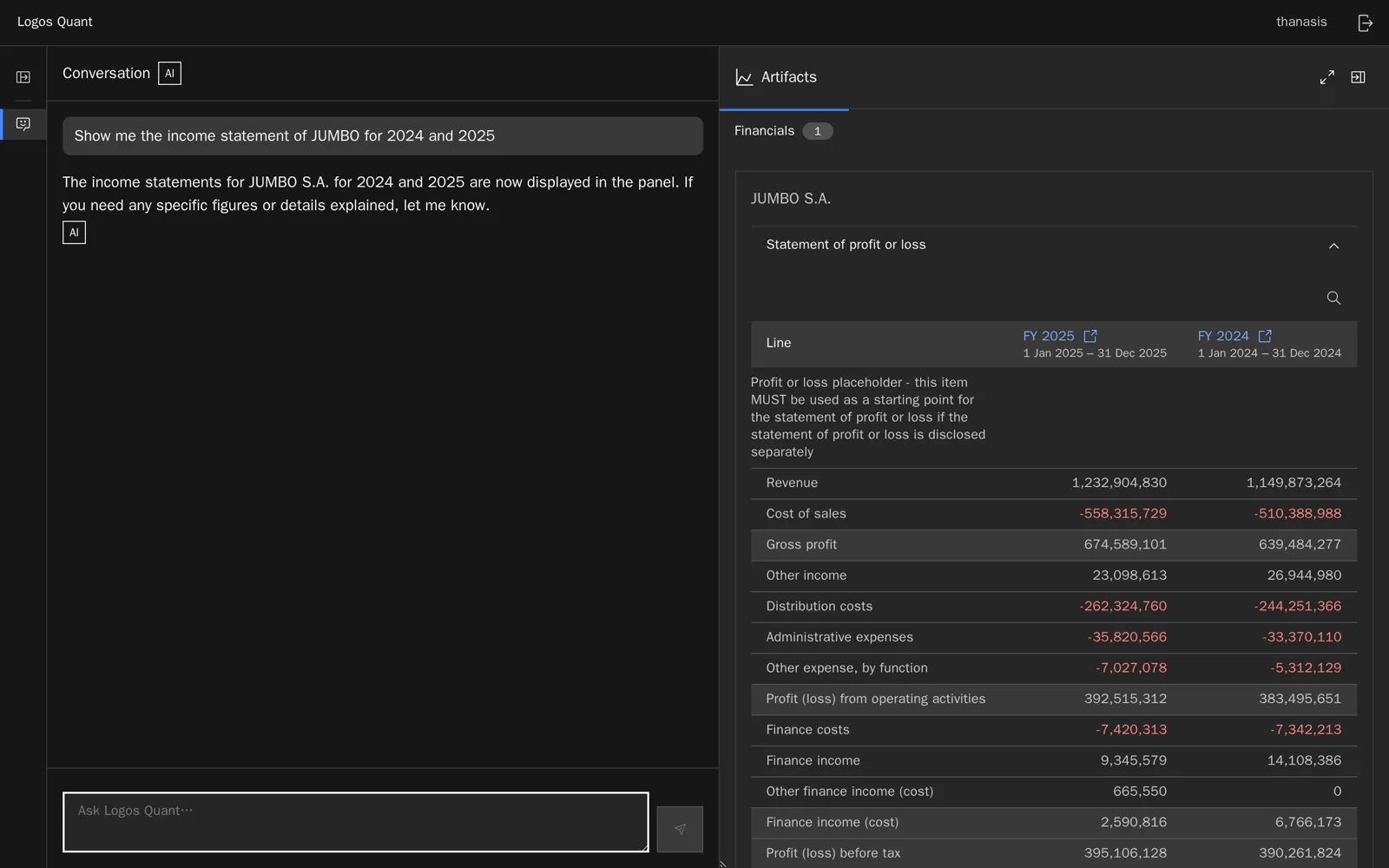Click Profit (loss) from operating activities row
Screen dimensions: 1389x868
[1054, 700]
